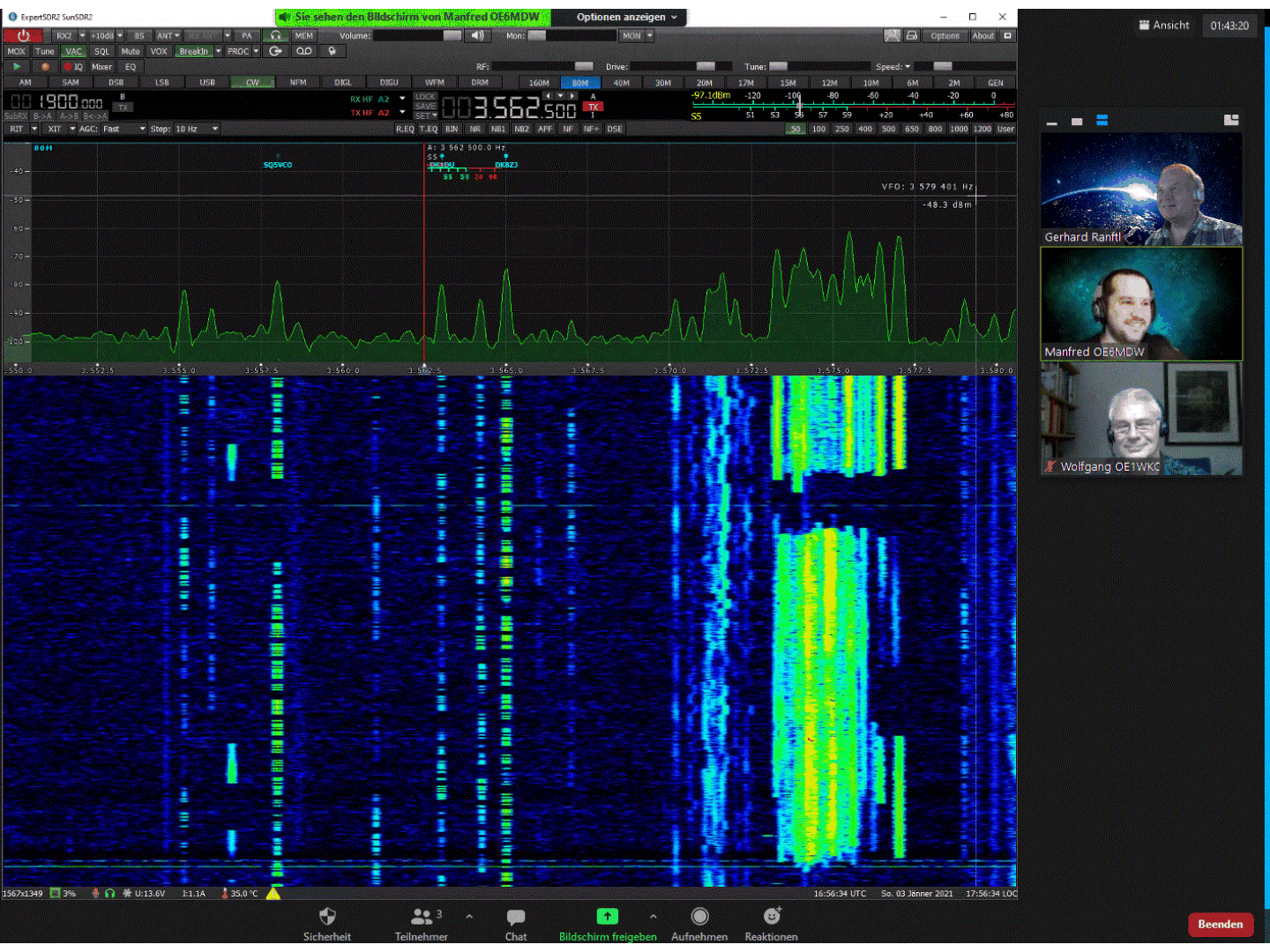Screen dimensions: 1270x952
Task: Open the Options button
Action: 945,35
